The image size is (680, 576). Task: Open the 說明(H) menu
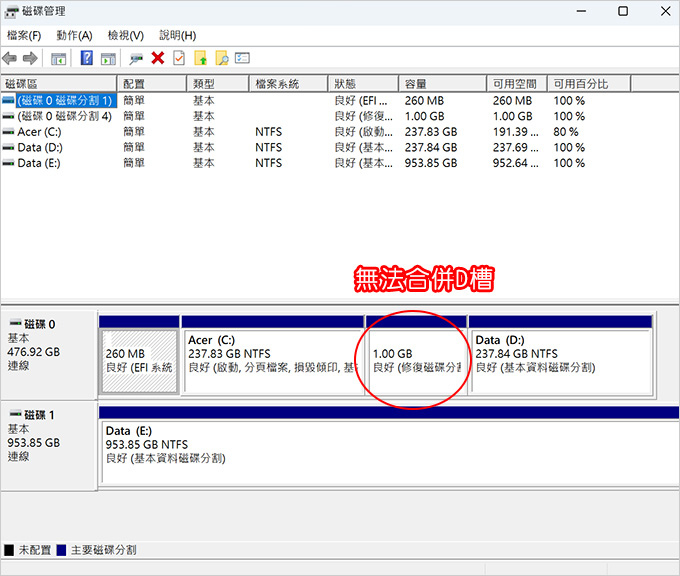(178, 35)
